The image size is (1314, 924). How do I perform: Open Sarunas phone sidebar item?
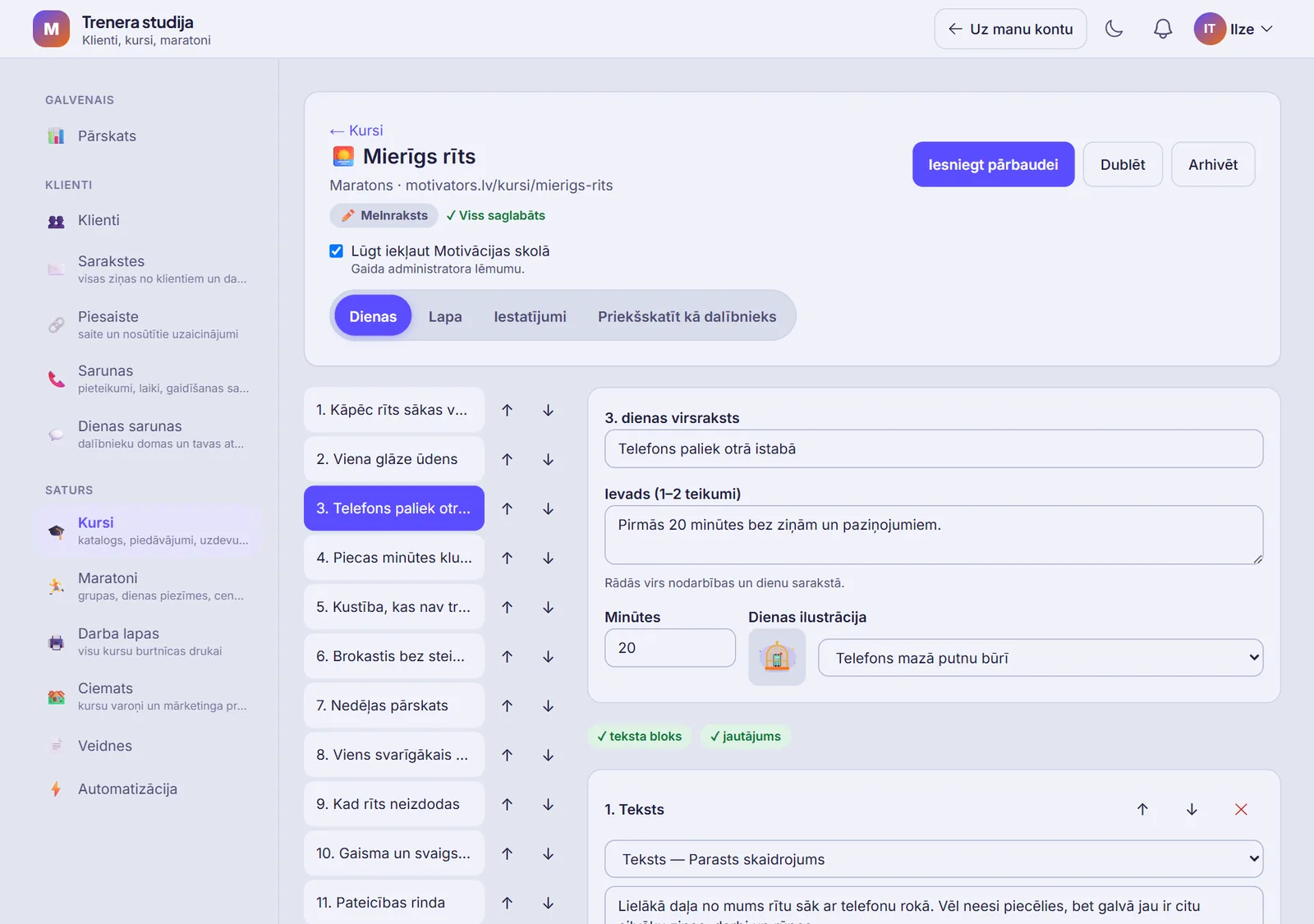click(148, 379)
